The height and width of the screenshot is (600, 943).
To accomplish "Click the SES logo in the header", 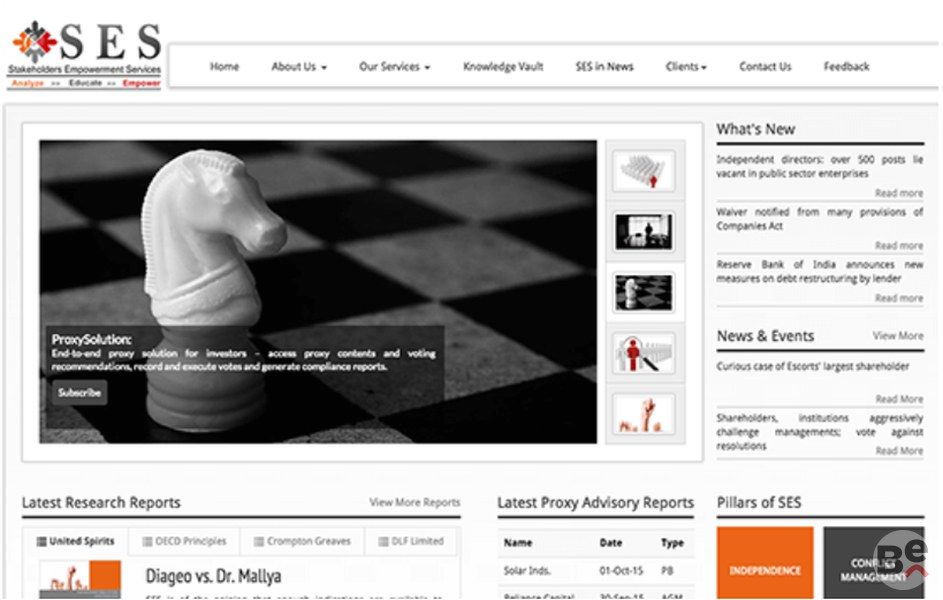I will [x=86, y=55].
